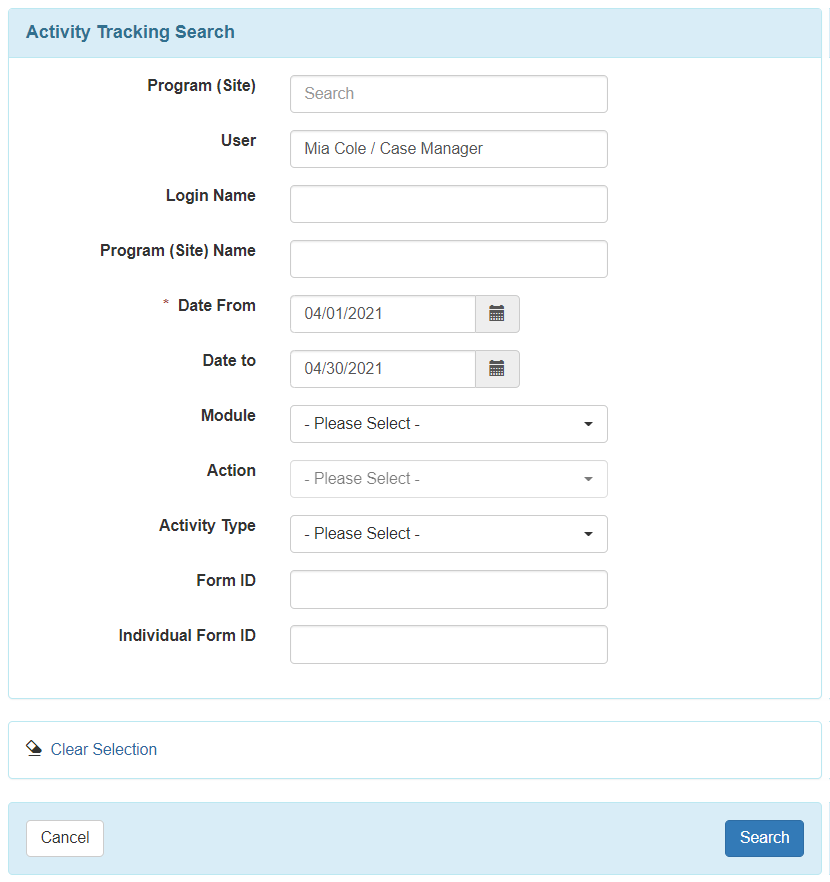This screenshot has height=882, width=830.
Task: Click the Search button
Action: (x=764, y=838)
